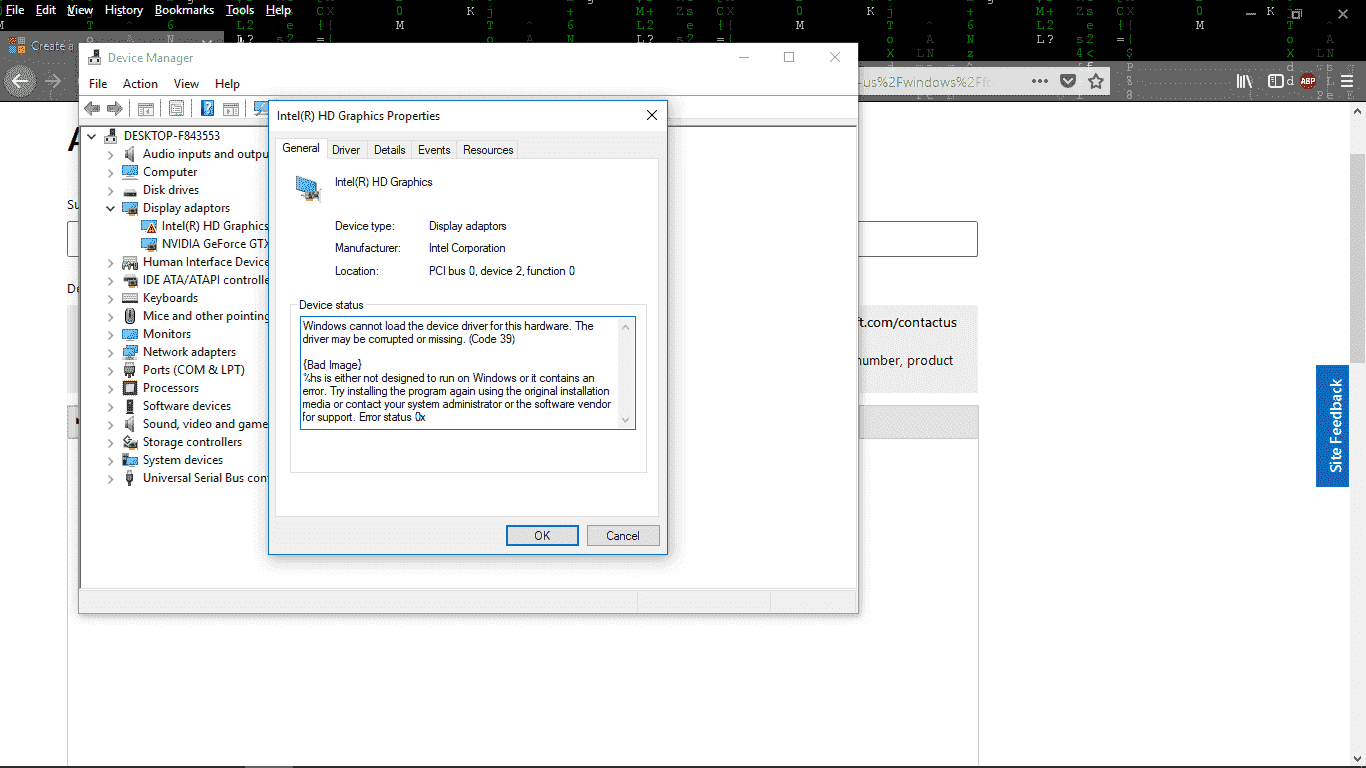Click the Keyboards category icon

[x=130, y=298]
